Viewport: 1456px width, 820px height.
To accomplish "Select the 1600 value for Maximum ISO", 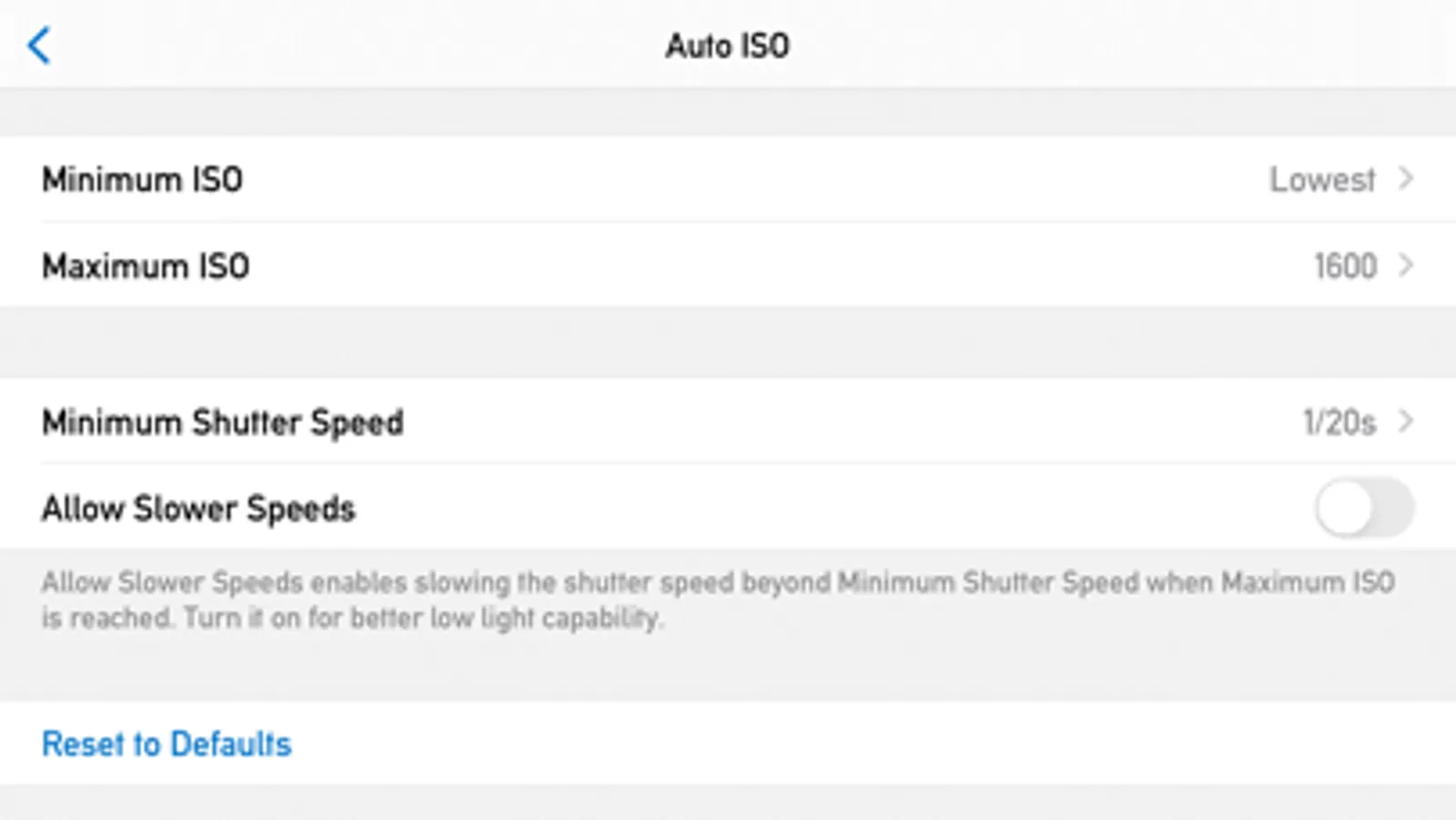I will coord(1345,266).
